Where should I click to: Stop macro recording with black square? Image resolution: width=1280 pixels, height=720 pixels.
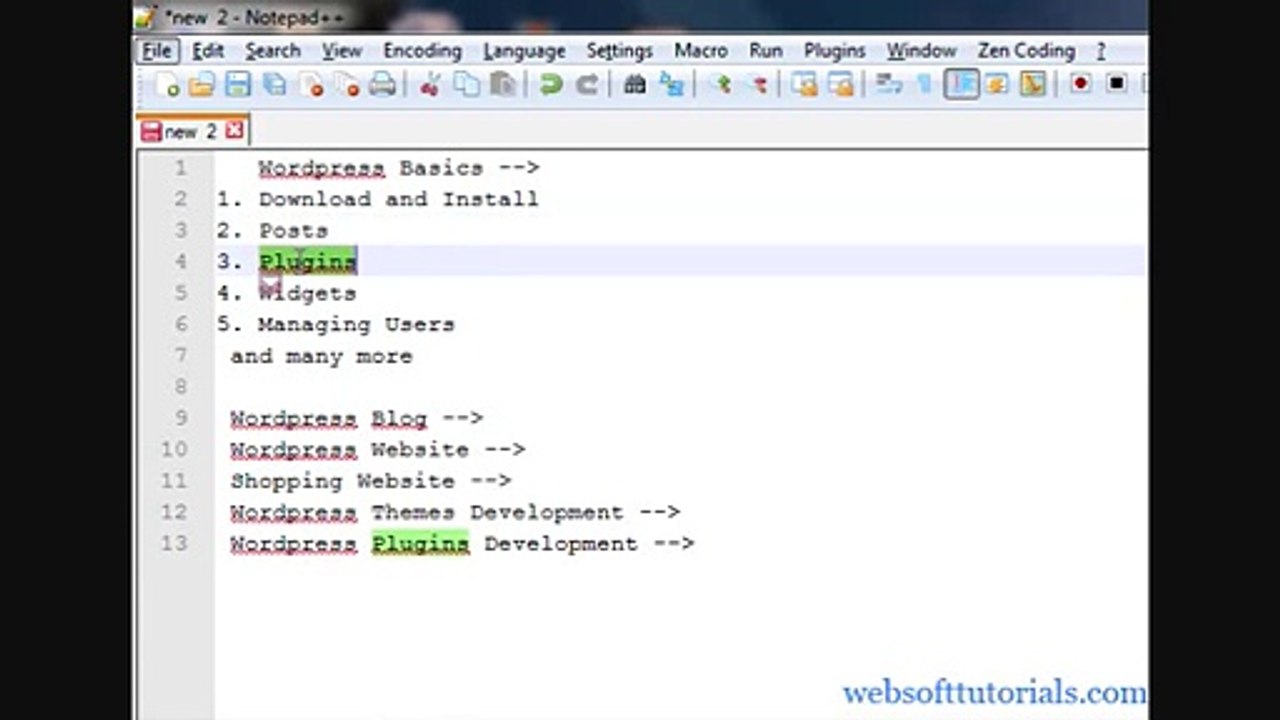[1117, 85]
